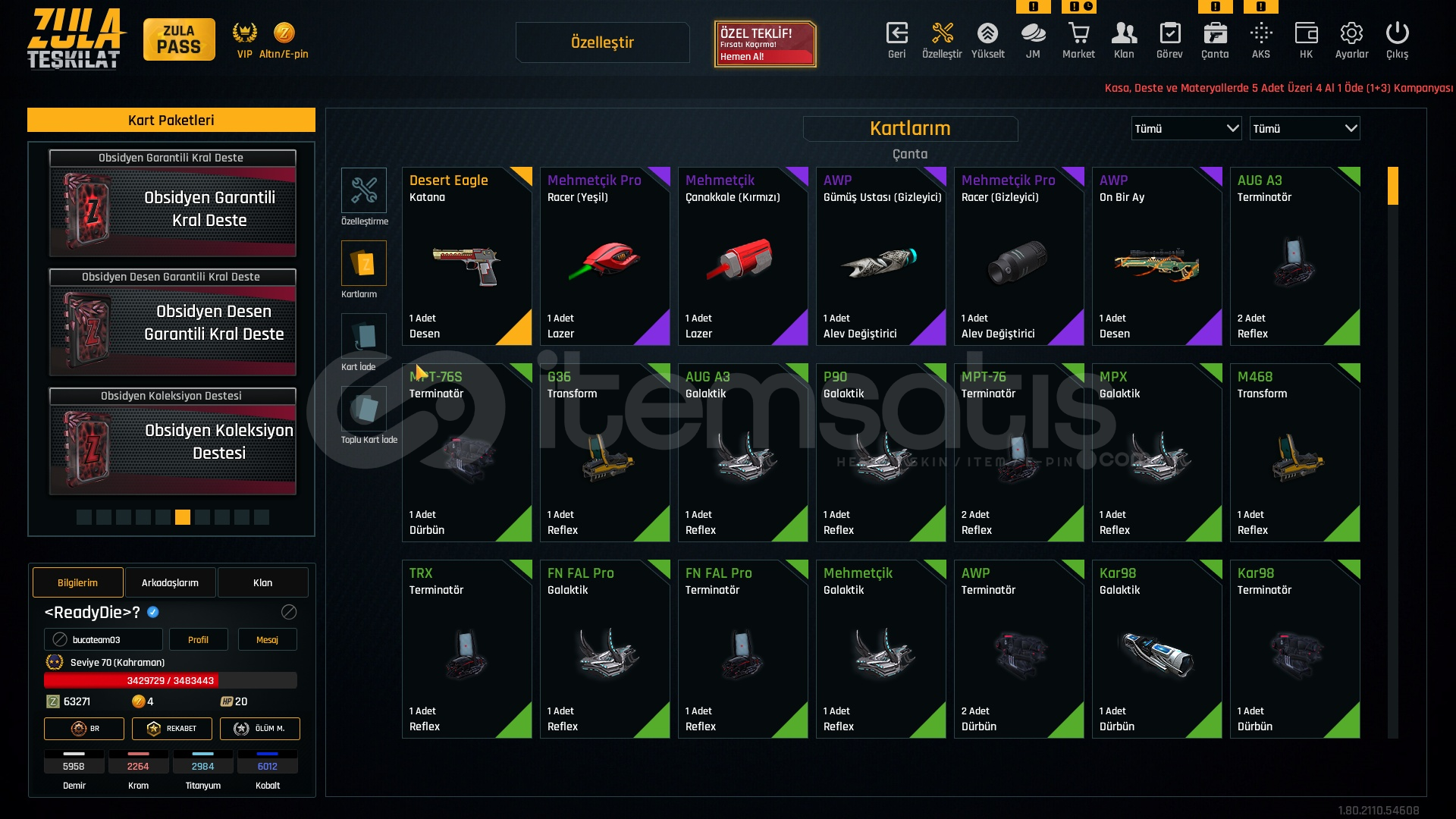Select the highlighted orange pagination dot

point(183,517)
